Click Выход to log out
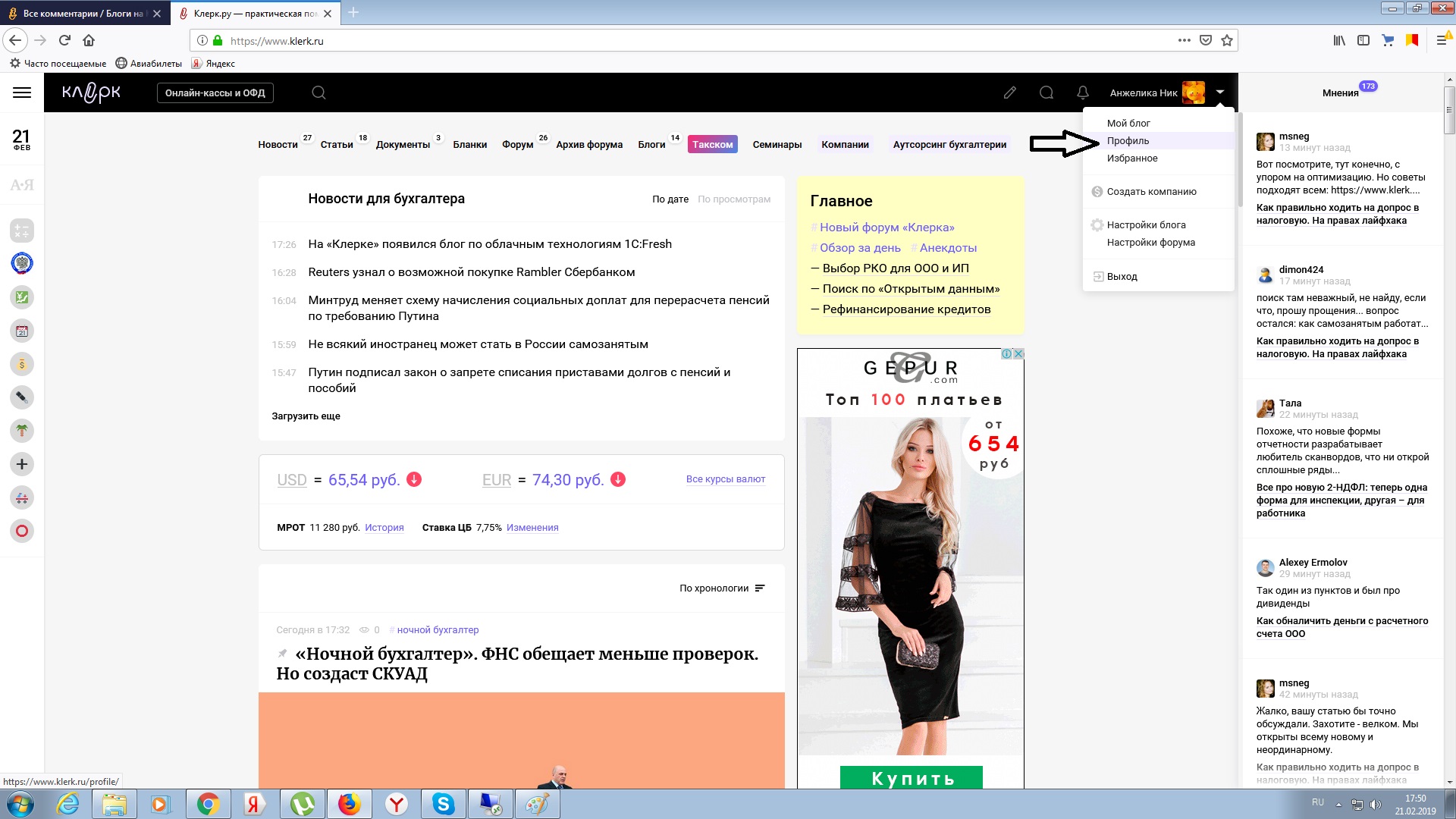Image resolution: width=1456 pixels, height=819 pixels. 1122,276
